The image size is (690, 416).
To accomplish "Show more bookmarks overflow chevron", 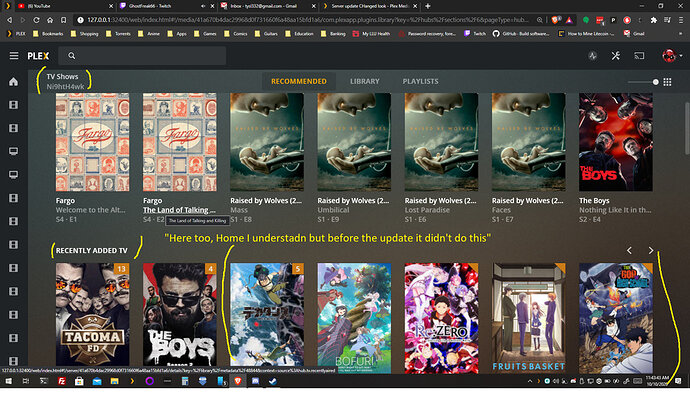I will (x=681, y=33).
